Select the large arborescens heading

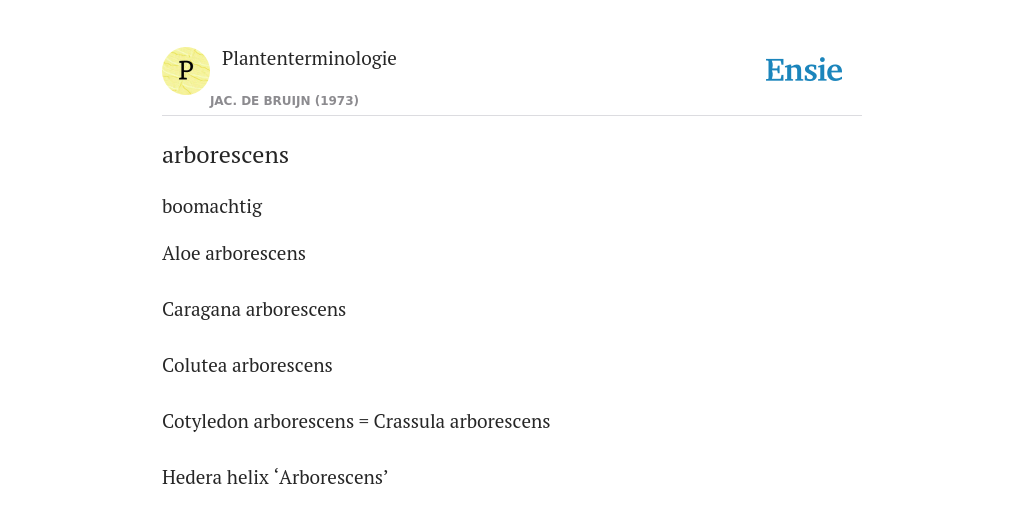click(x=225, y=155)
